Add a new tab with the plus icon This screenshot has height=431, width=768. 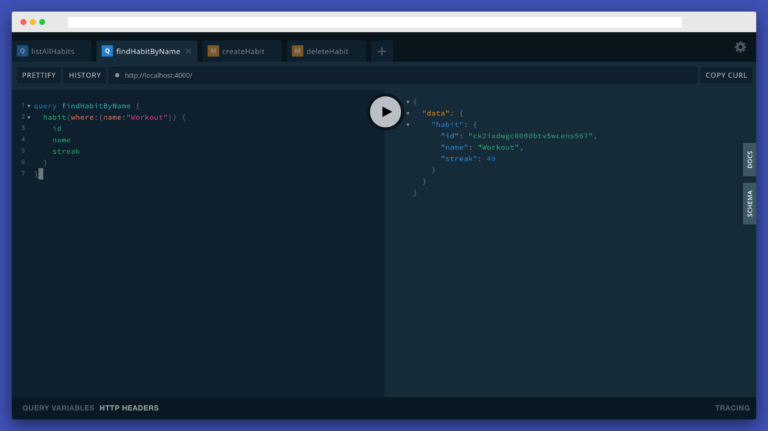[382, 51]
